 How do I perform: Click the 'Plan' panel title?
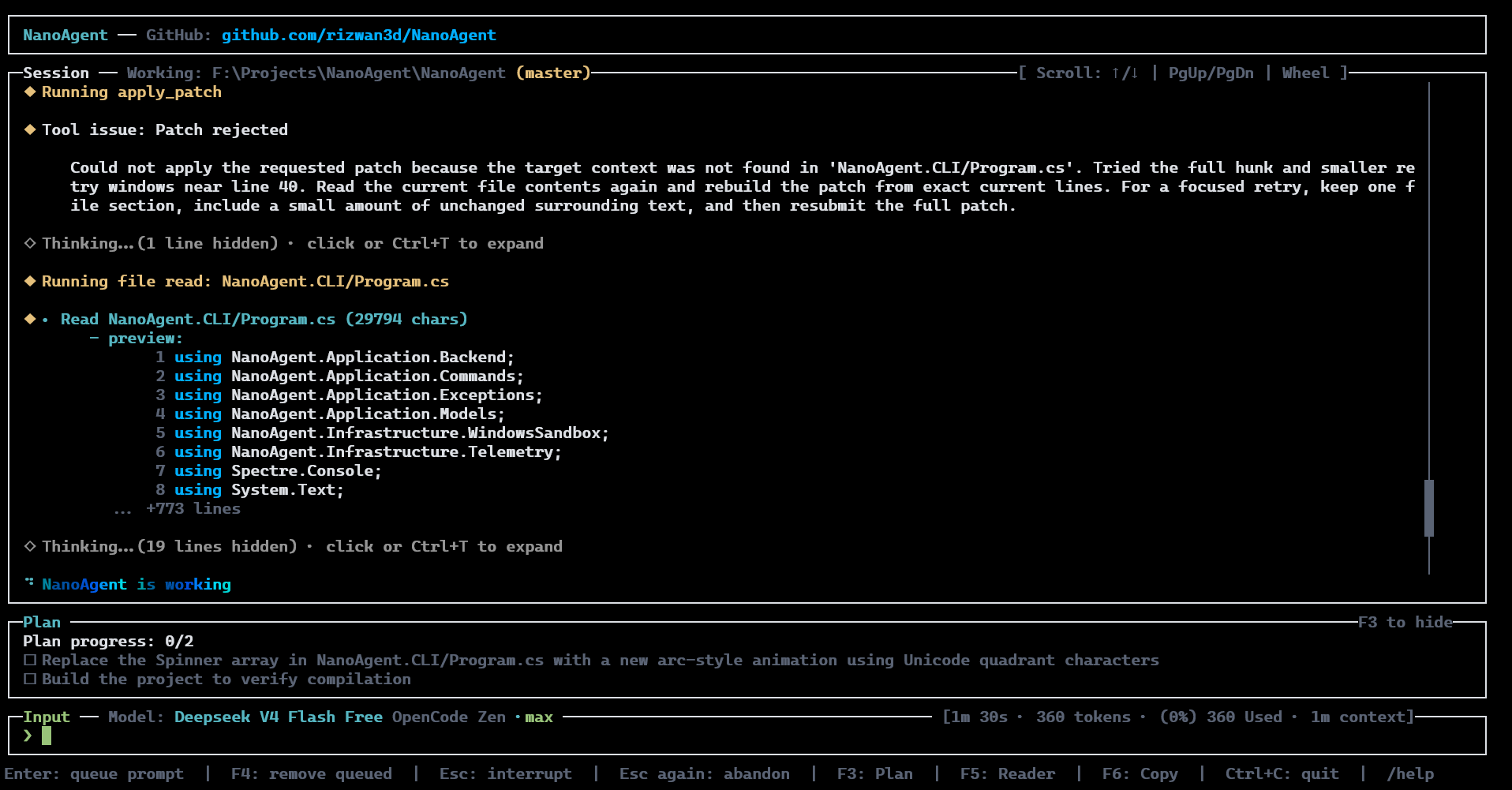(x=42, y=622)
